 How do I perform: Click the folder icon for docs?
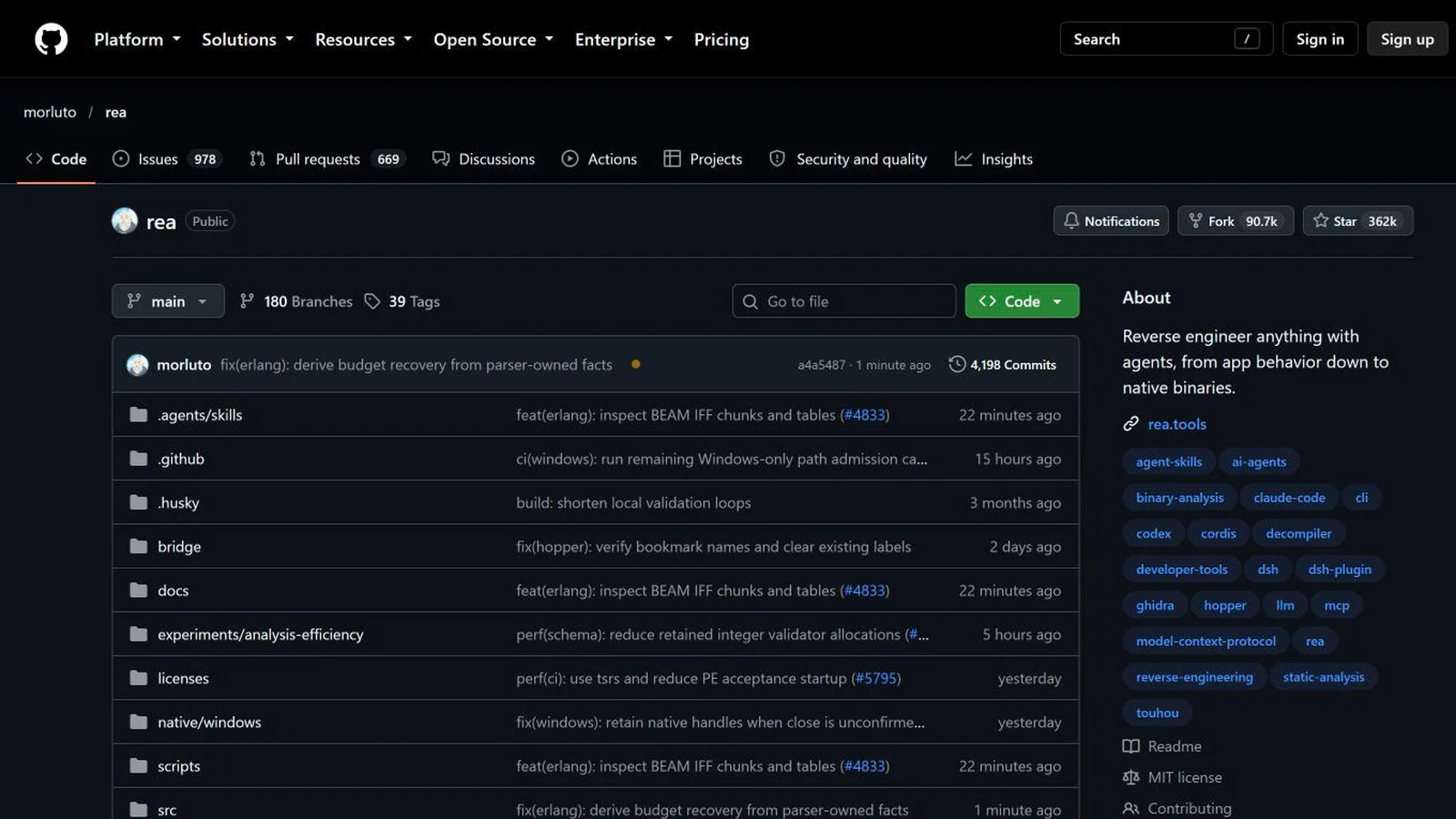click(138, 590)
